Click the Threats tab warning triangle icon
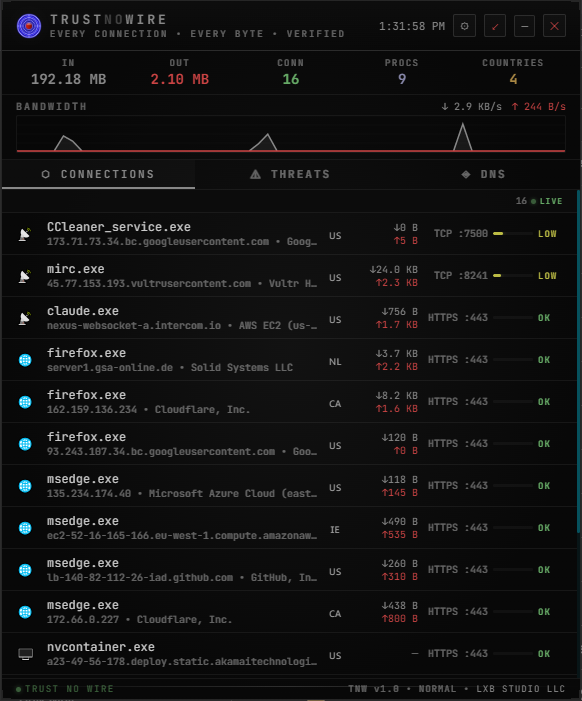Image resolution: width=582 pixels, height=701 pixels. pos(255,174)
